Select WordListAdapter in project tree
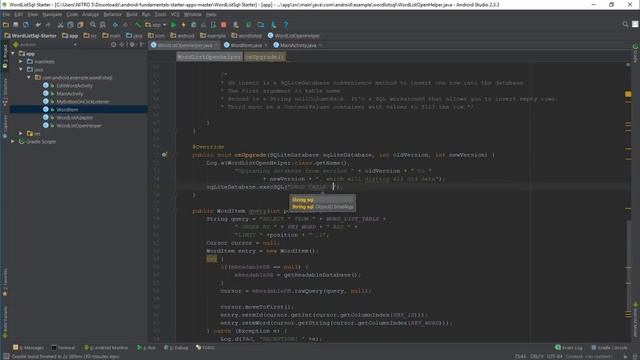 pos(74,118)
